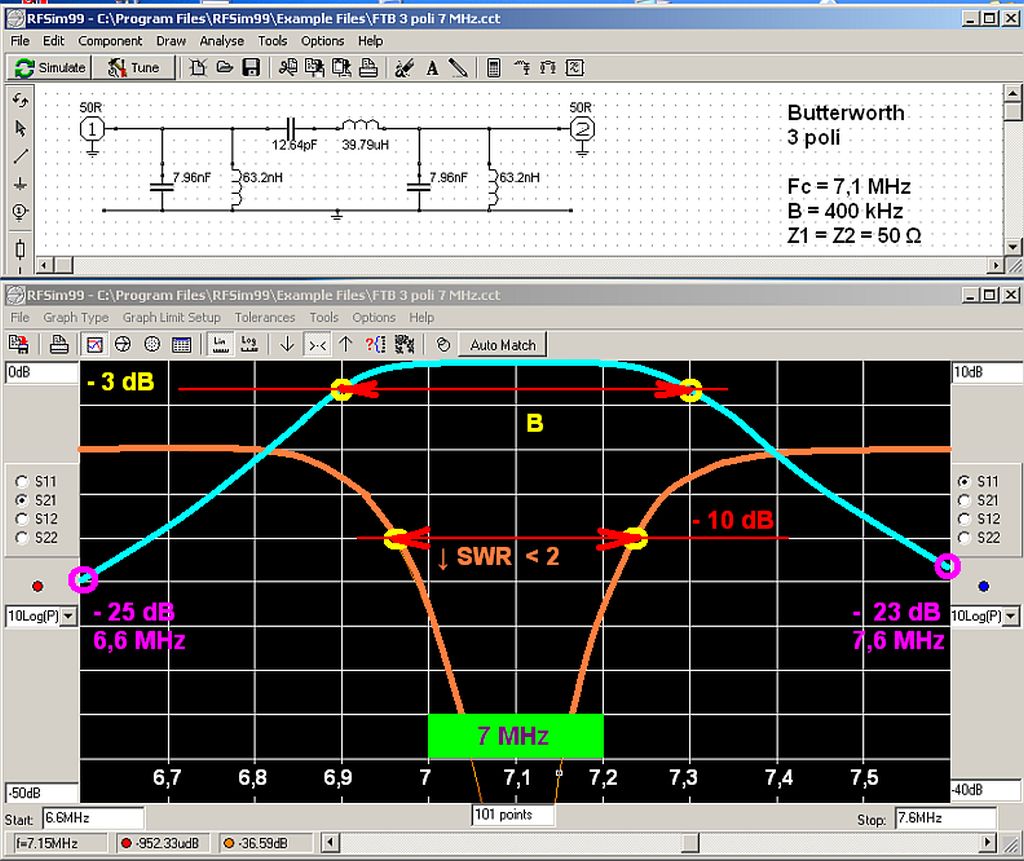
Task: Open the calculator tool
Action: [x=494, y=67]
